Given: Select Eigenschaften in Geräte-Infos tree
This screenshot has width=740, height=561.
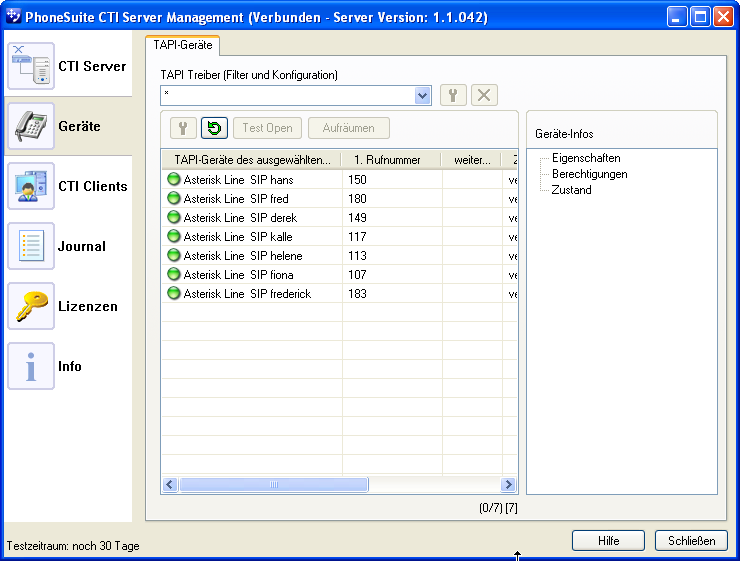Looking at the screenshot, I should [586, 158].
